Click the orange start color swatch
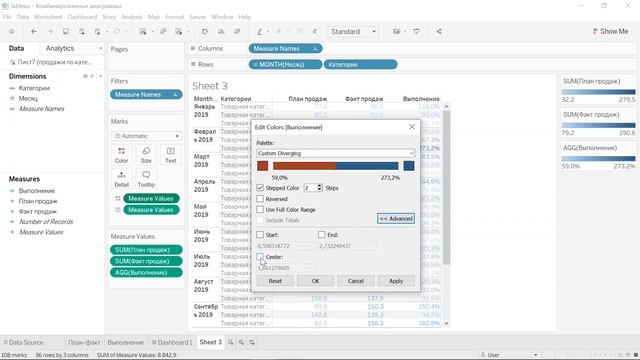Image resolution: width=640 pixels, height=360 pixels. tap(262, 166)
